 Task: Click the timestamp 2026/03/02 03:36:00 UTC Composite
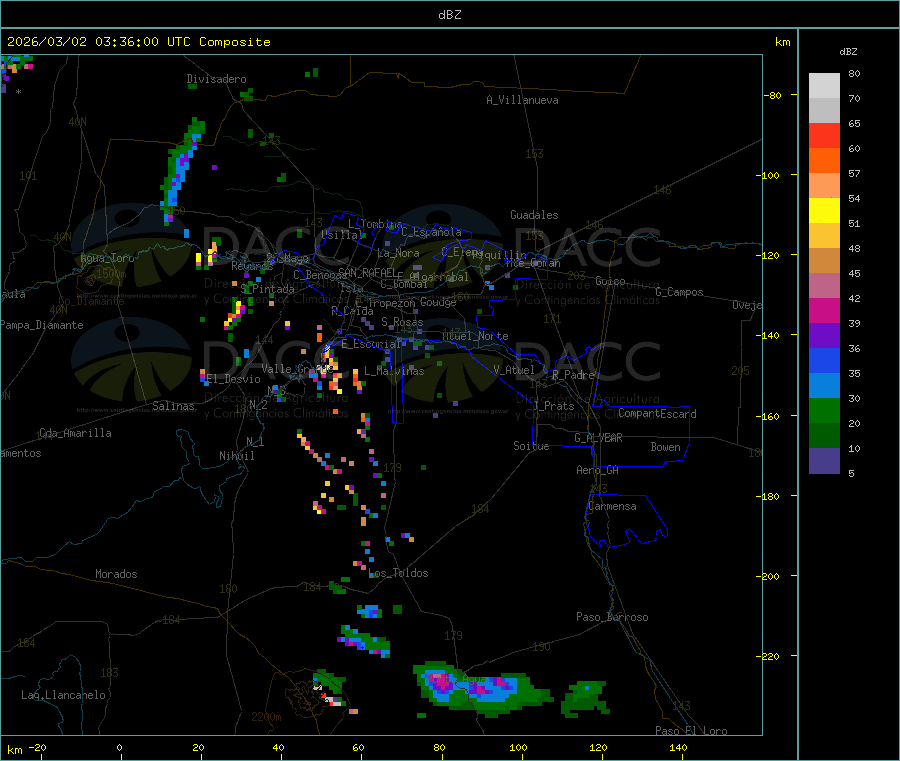pos(138,42)
